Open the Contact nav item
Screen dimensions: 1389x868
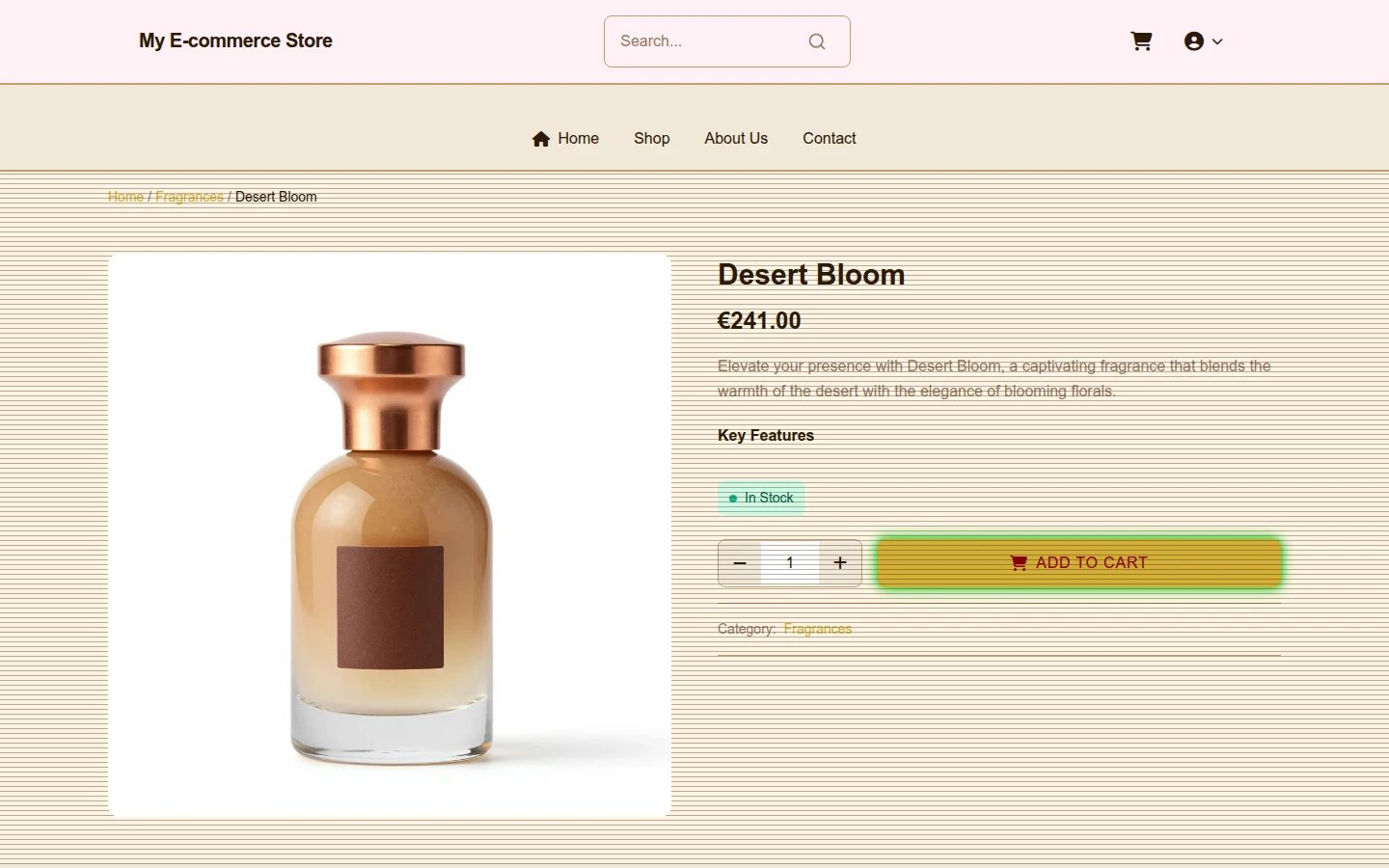(x=830, y=138)
